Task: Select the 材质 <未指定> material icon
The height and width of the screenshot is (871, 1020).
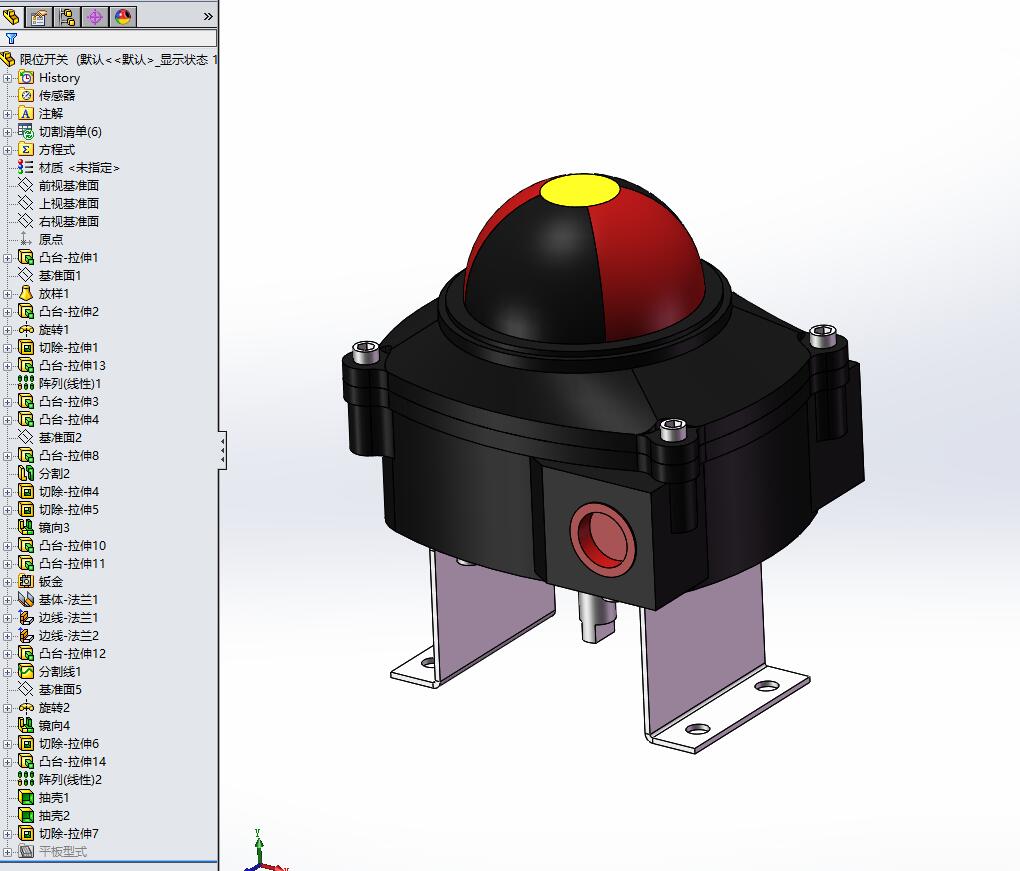Action: tap(26, 168)
